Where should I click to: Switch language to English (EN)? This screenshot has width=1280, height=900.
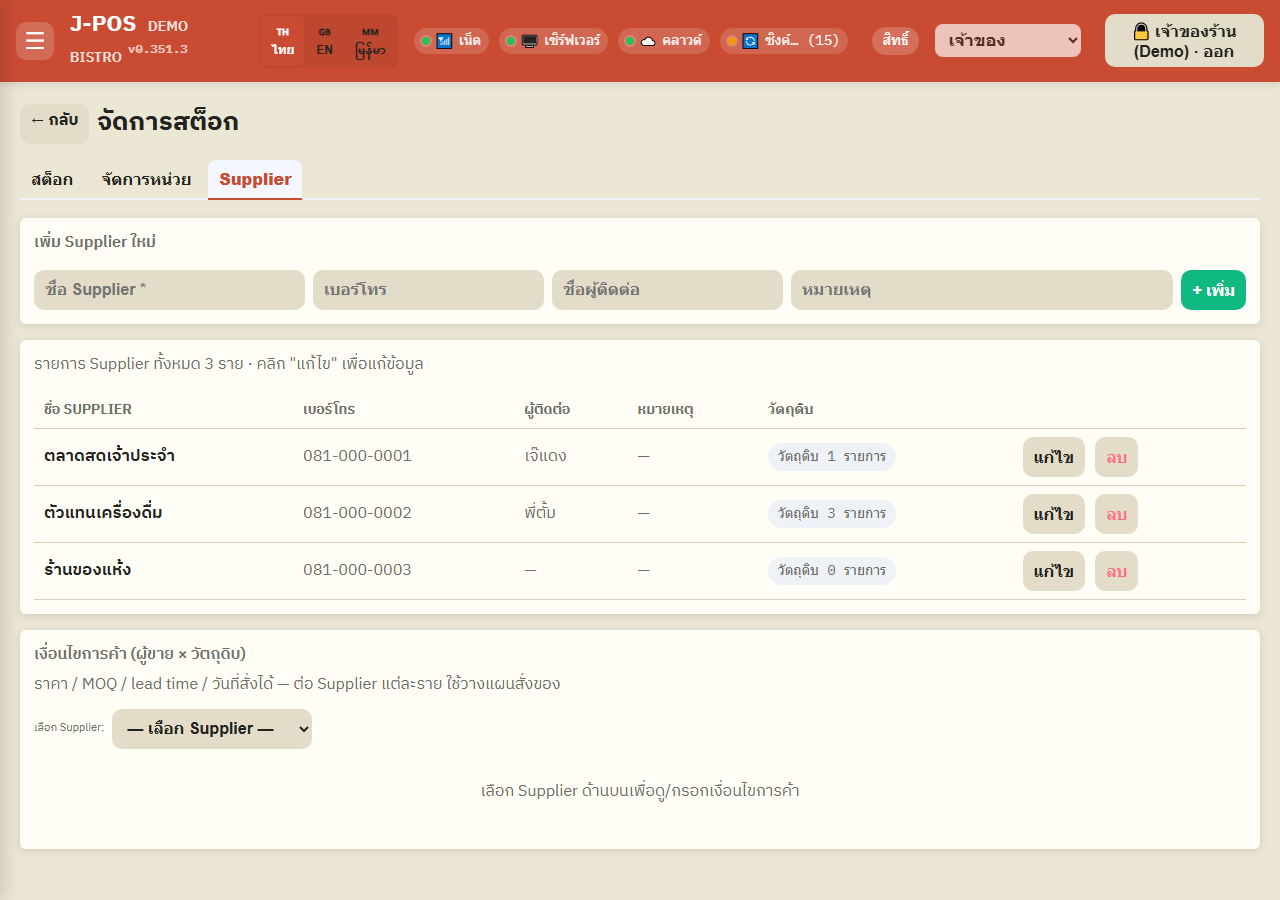click(x=325, y=41)
